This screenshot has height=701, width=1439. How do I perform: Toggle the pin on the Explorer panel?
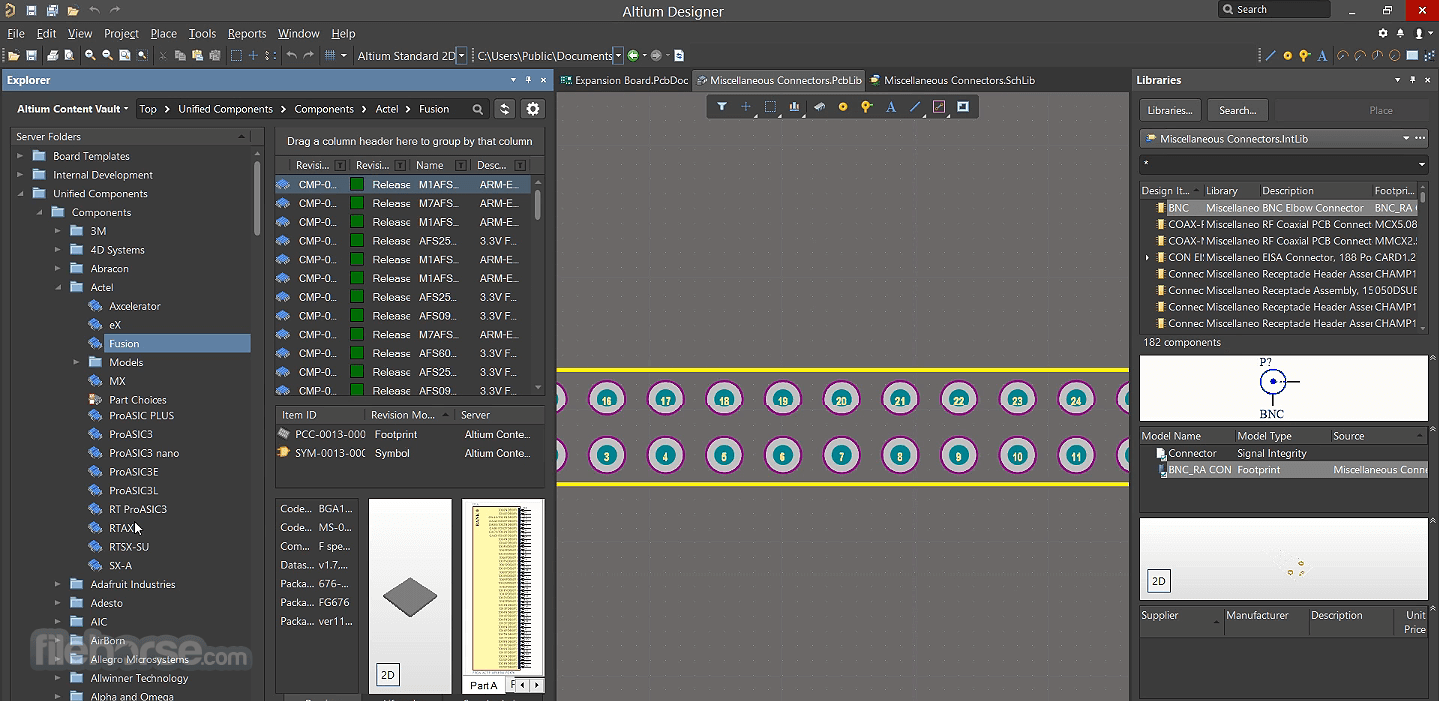click(x=528, y=80)
